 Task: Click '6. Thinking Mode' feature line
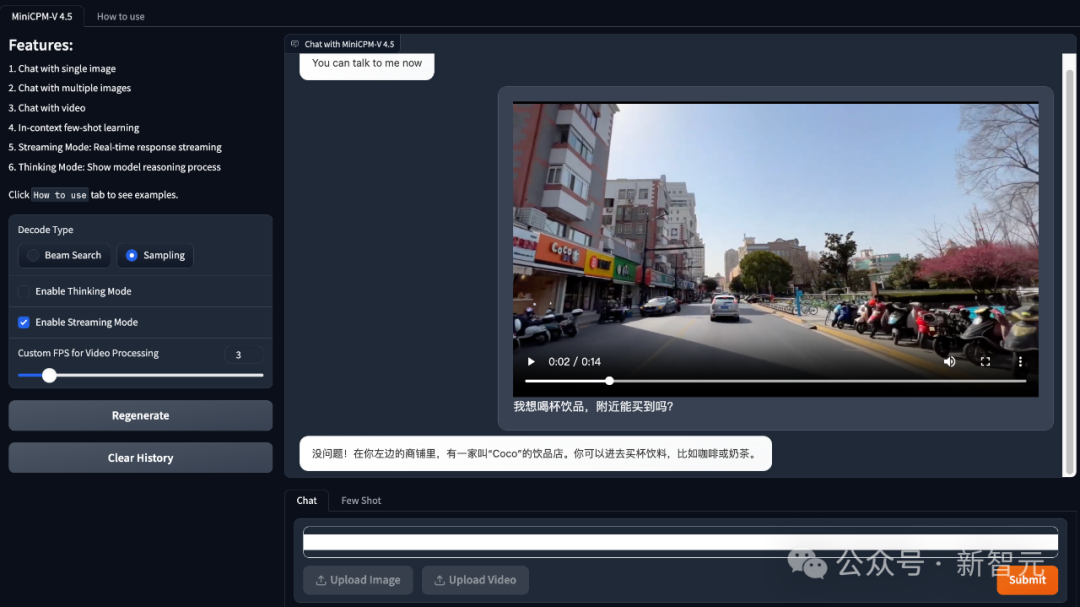tap(114, 167)
